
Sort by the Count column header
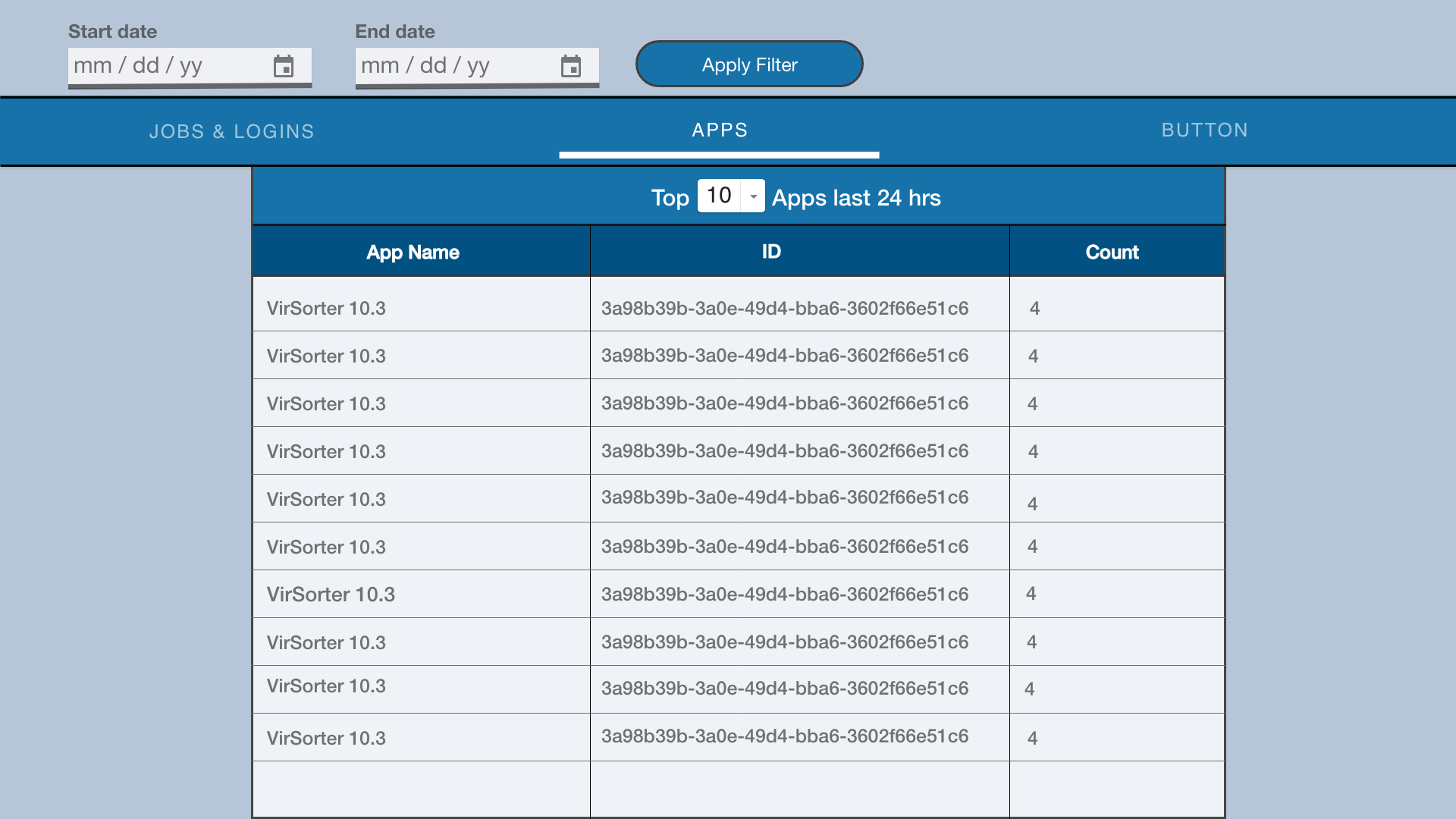(1112, 252)
